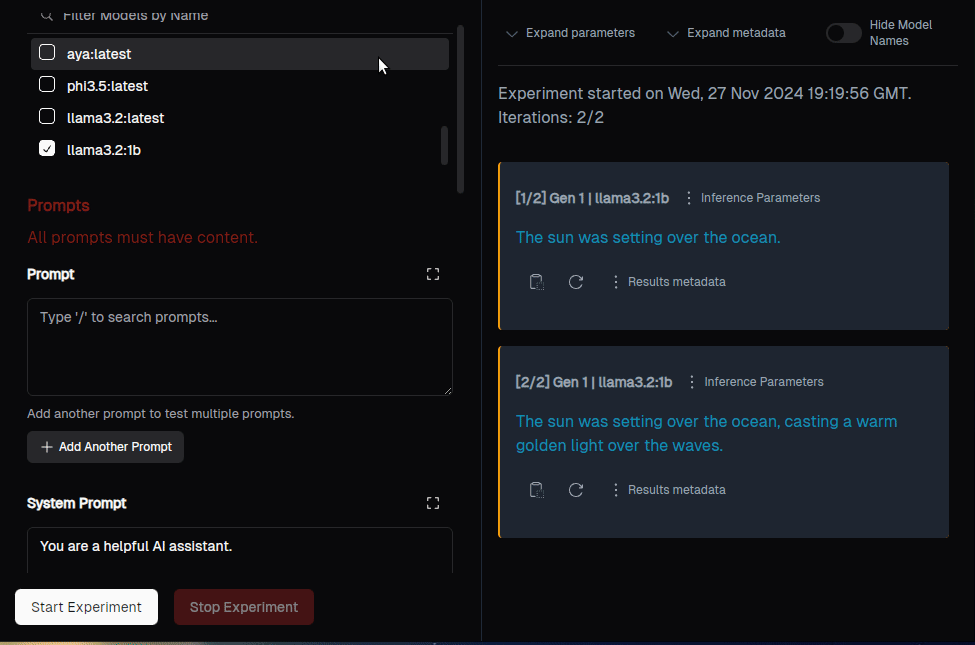
Task: Click the '[2/2] Gen 1 | llama3.2:1b' heading
Action: (594, 382)
